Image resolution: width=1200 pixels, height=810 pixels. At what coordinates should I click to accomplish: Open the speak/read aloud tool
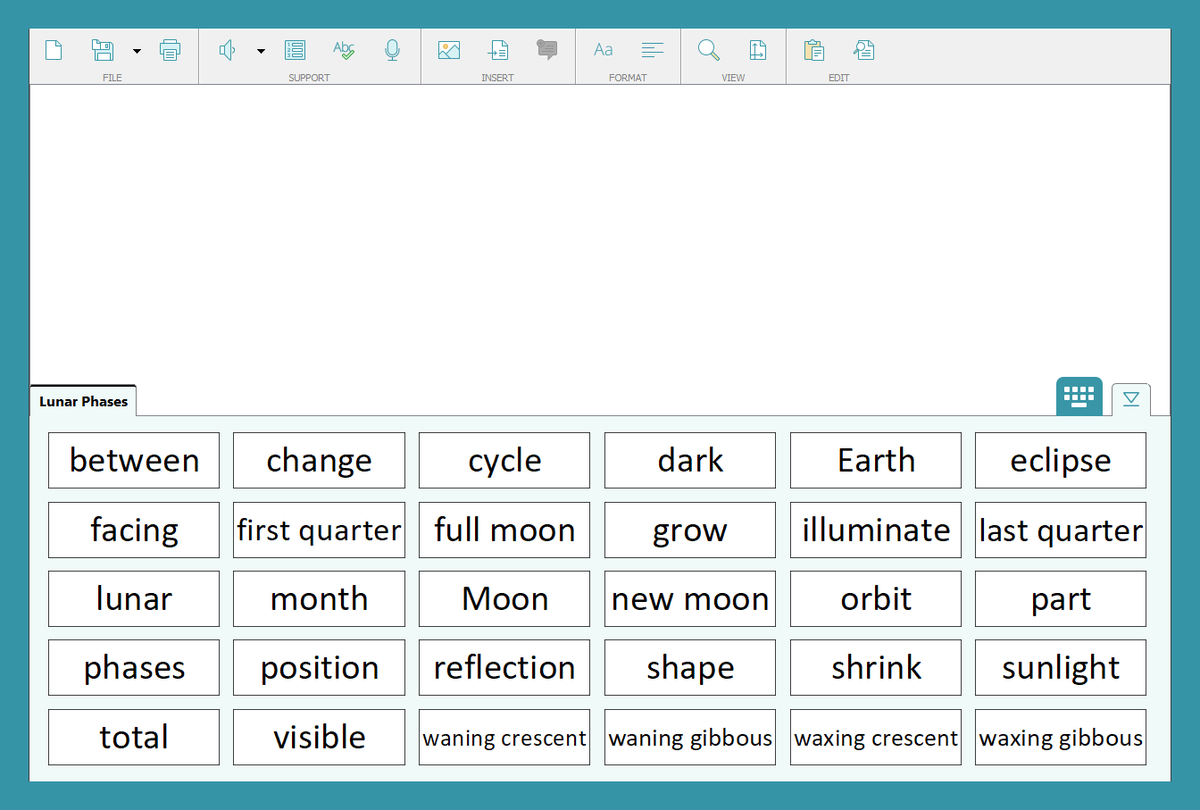tap(227, 49)
